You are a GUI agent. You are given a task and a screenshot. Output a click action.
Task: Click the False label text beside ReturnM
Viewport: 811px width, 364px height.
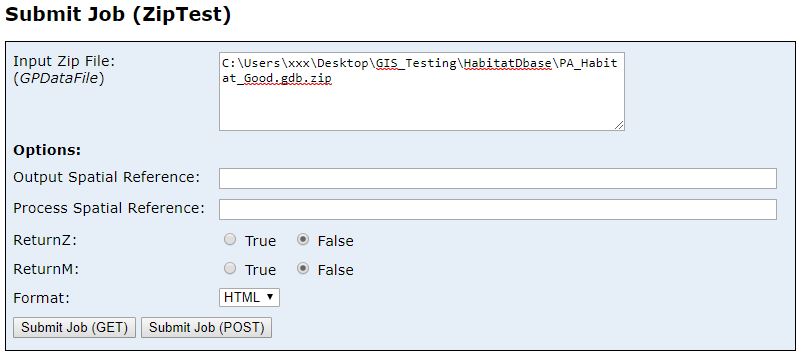click(335, 270)
